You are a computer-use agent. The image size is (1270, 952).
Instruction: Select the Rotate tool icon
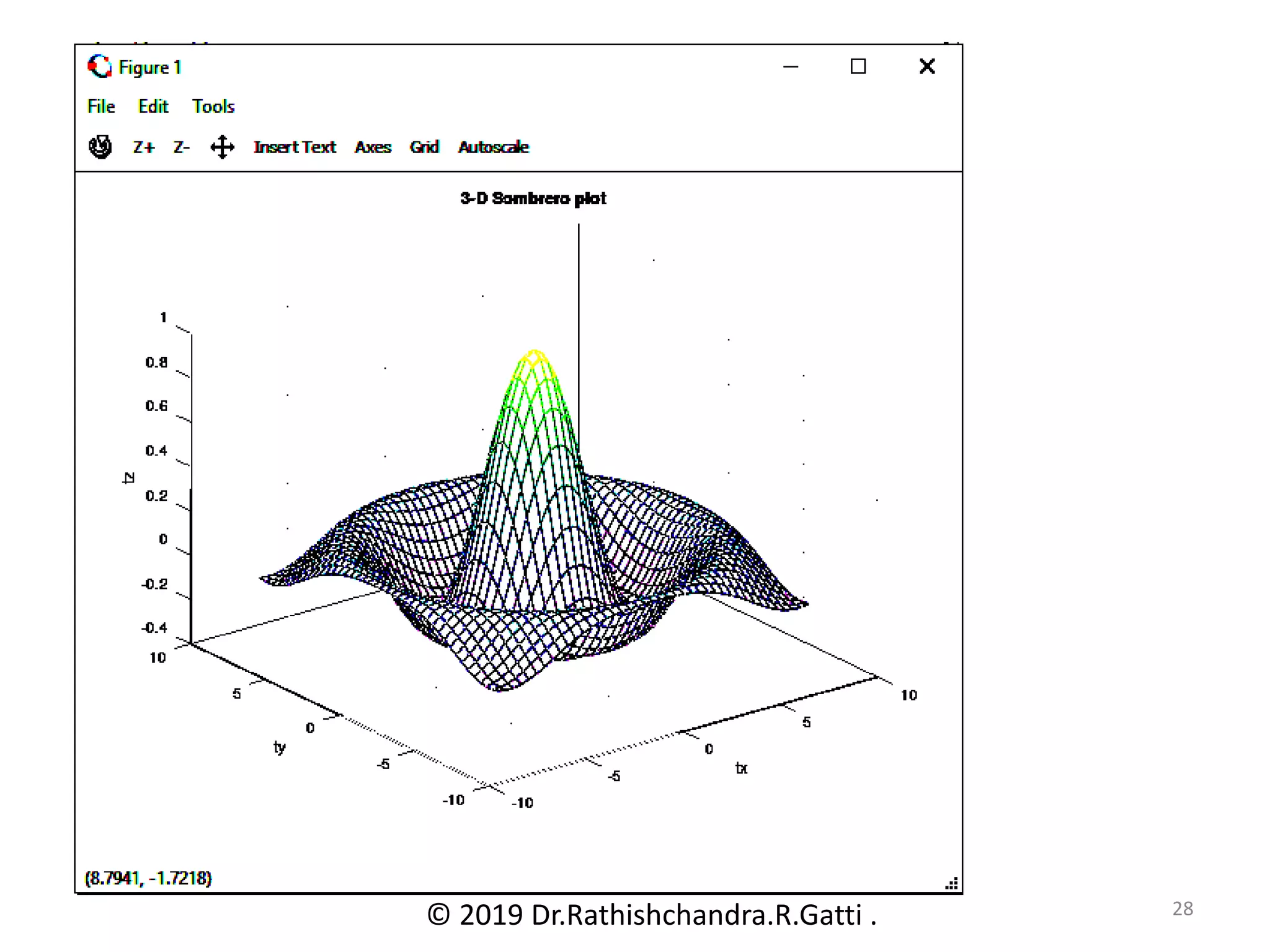pos(100,147)
